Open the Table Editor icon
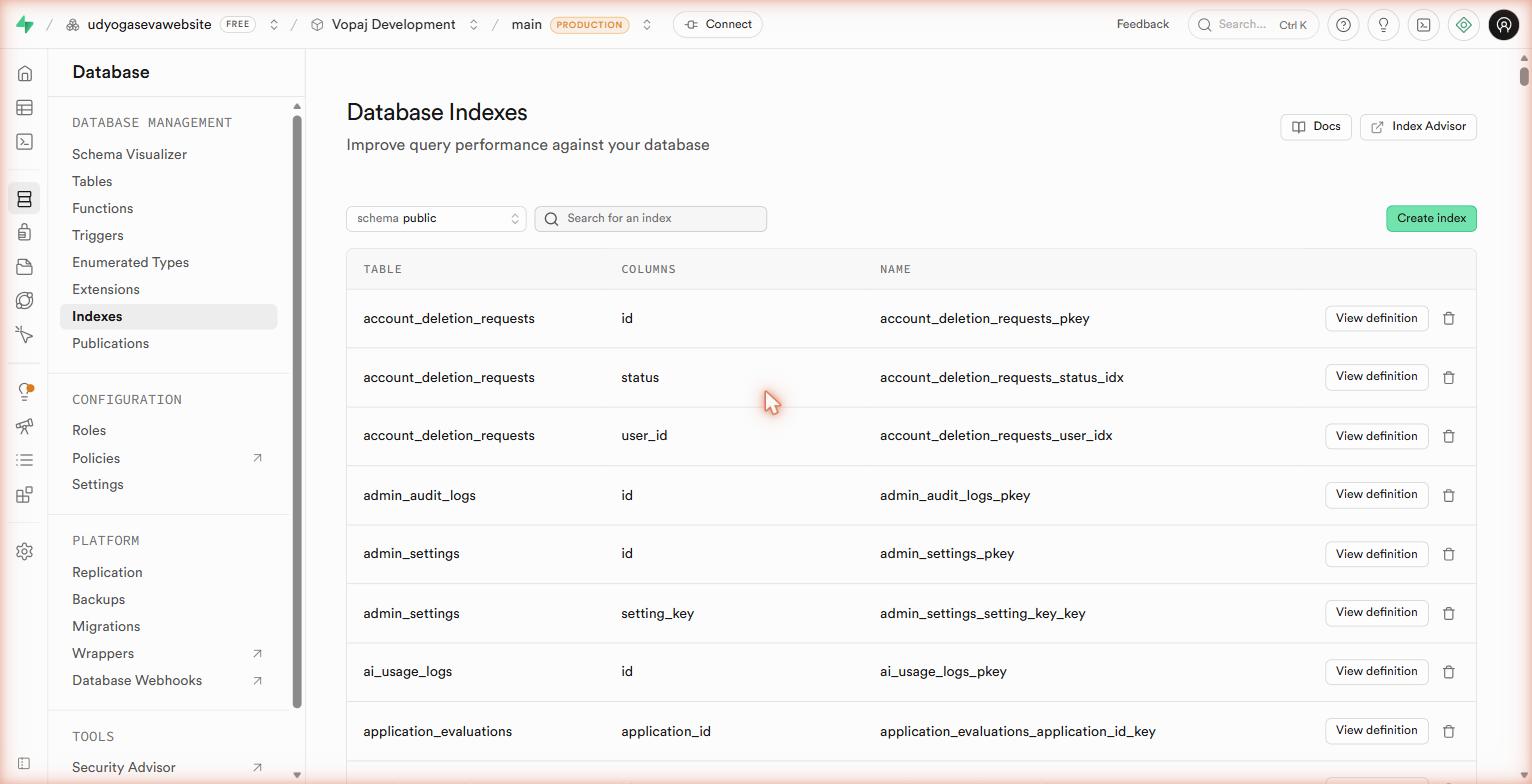Screen dimensions: 1532x784 tap(25, 108)
